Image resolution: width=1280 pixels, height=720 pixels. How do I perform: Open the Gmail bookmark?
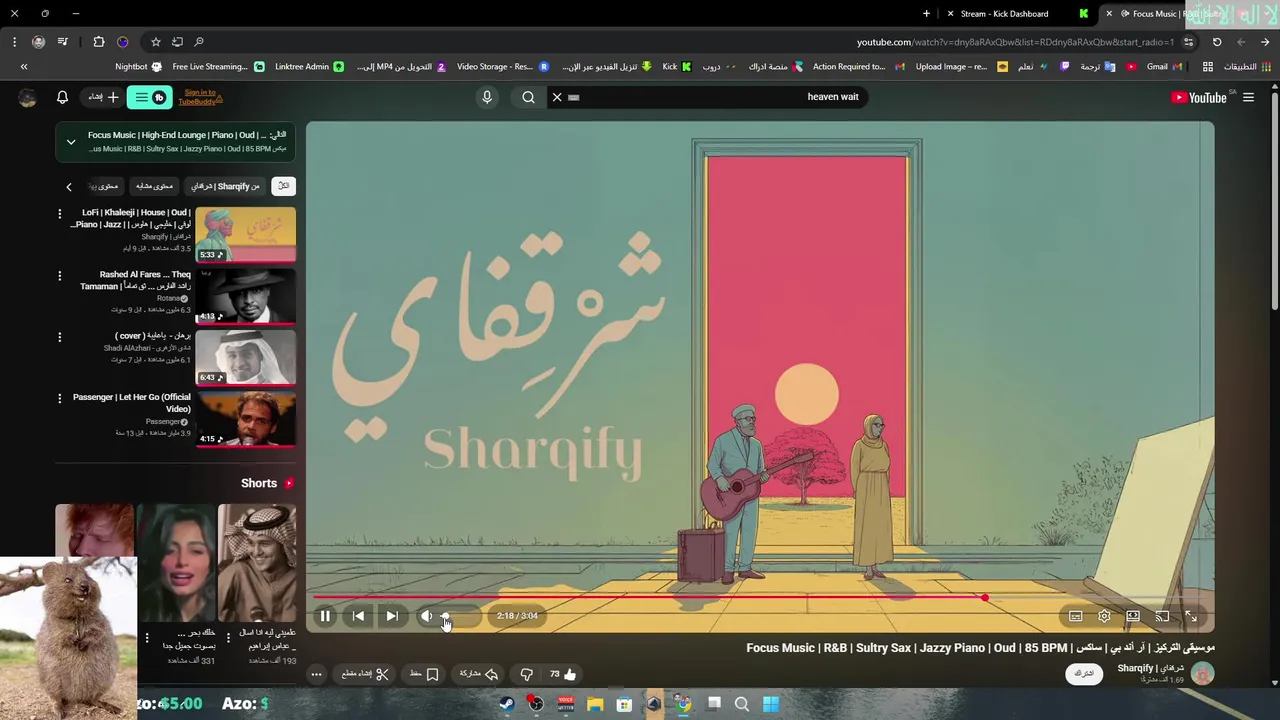click(x=1164, y=67)
